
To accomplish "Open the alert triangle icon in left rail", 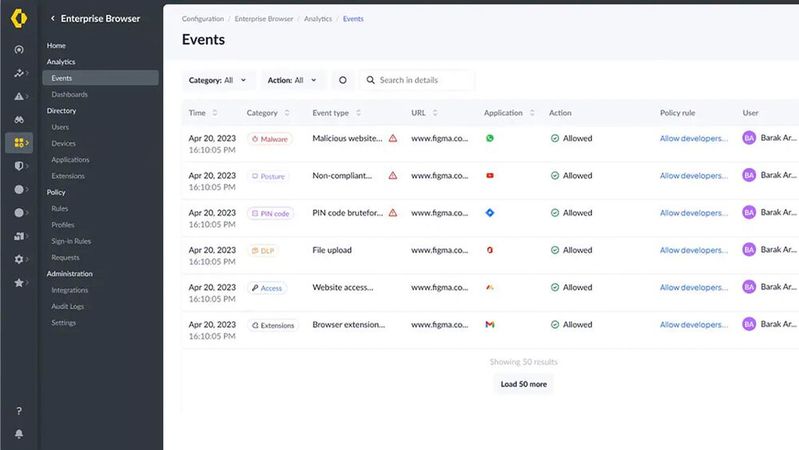I will coord(19,96).
